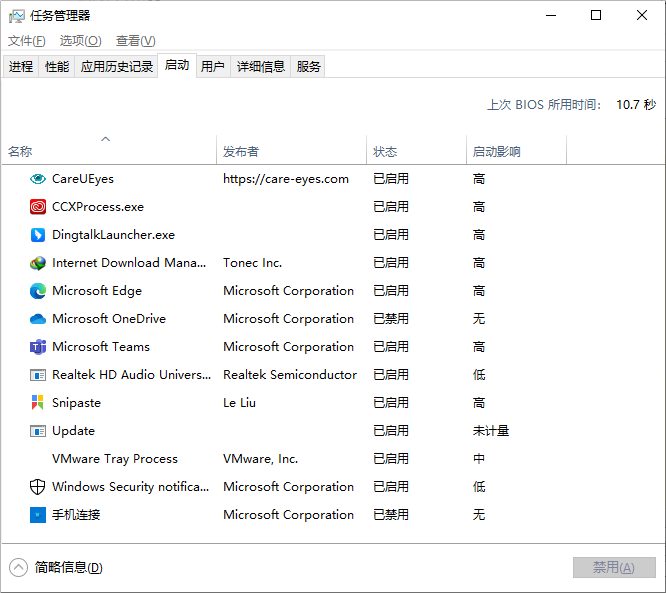Click the 手机连接 blue icon
The height and width of the screenshot is (593, 666).
pyautogui.click(x=38, y=515)
